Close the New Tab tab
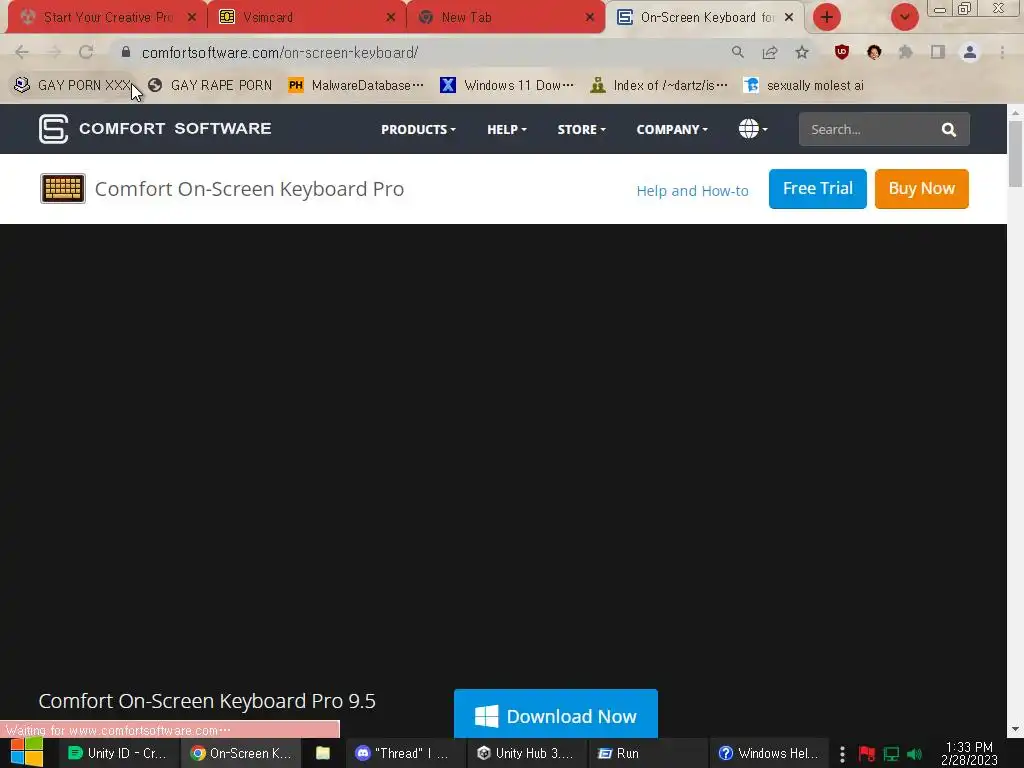The width and height of the screenshot is (1024, 768). click(590, 18)
